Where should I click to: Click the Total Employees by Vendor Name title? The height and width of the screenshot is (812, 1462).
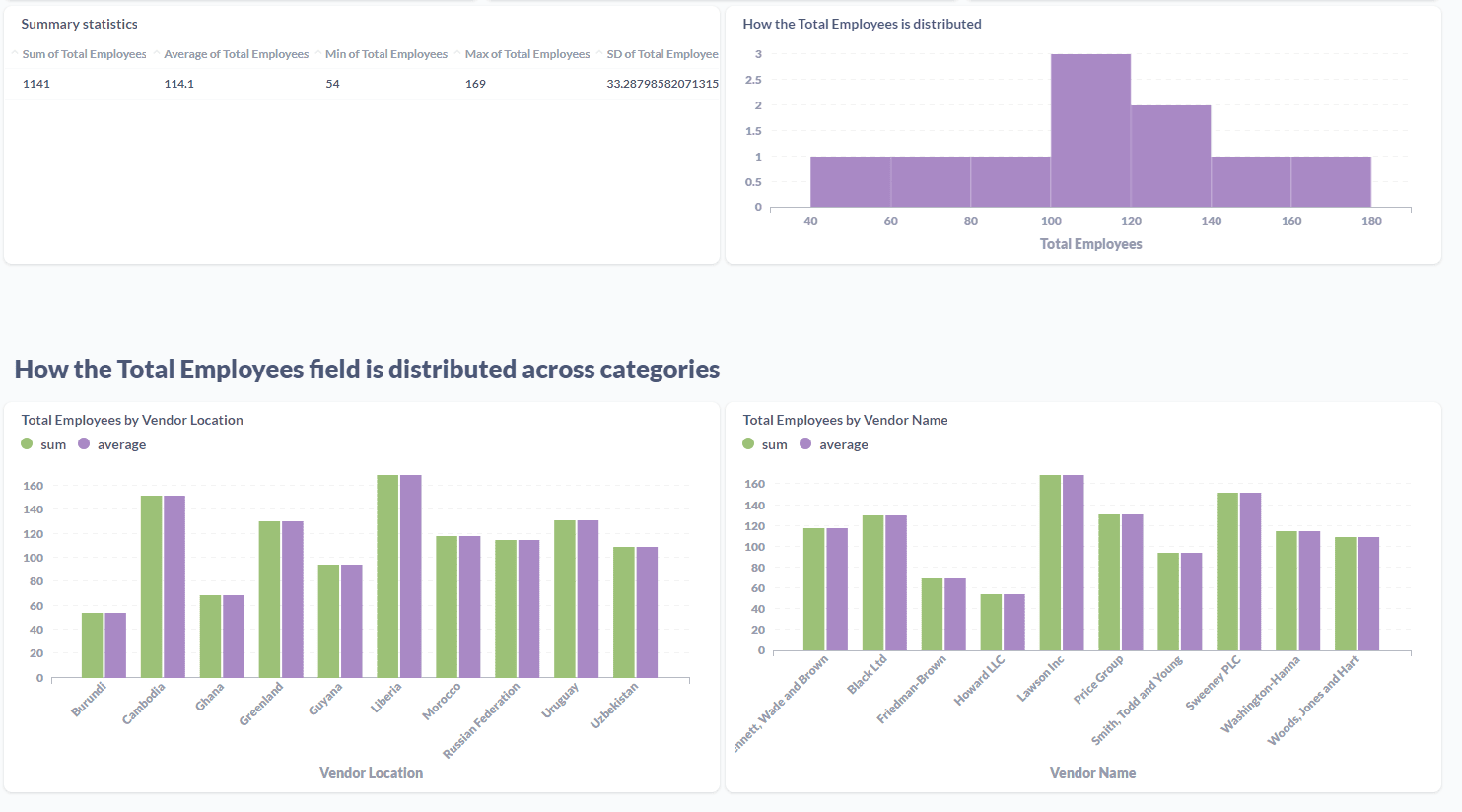pyautogui.click(x=845, y=419)
